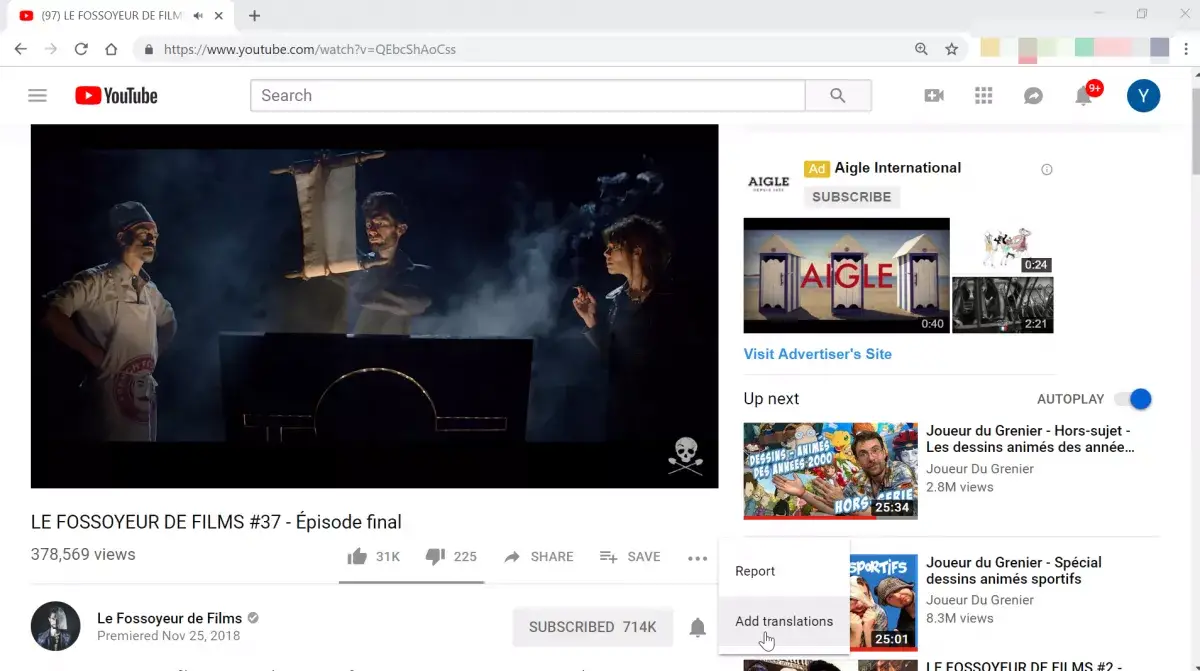Screen dimensions: 1200x671
Task: Click the like/dislike ratio bar
Action: (411, 581)
